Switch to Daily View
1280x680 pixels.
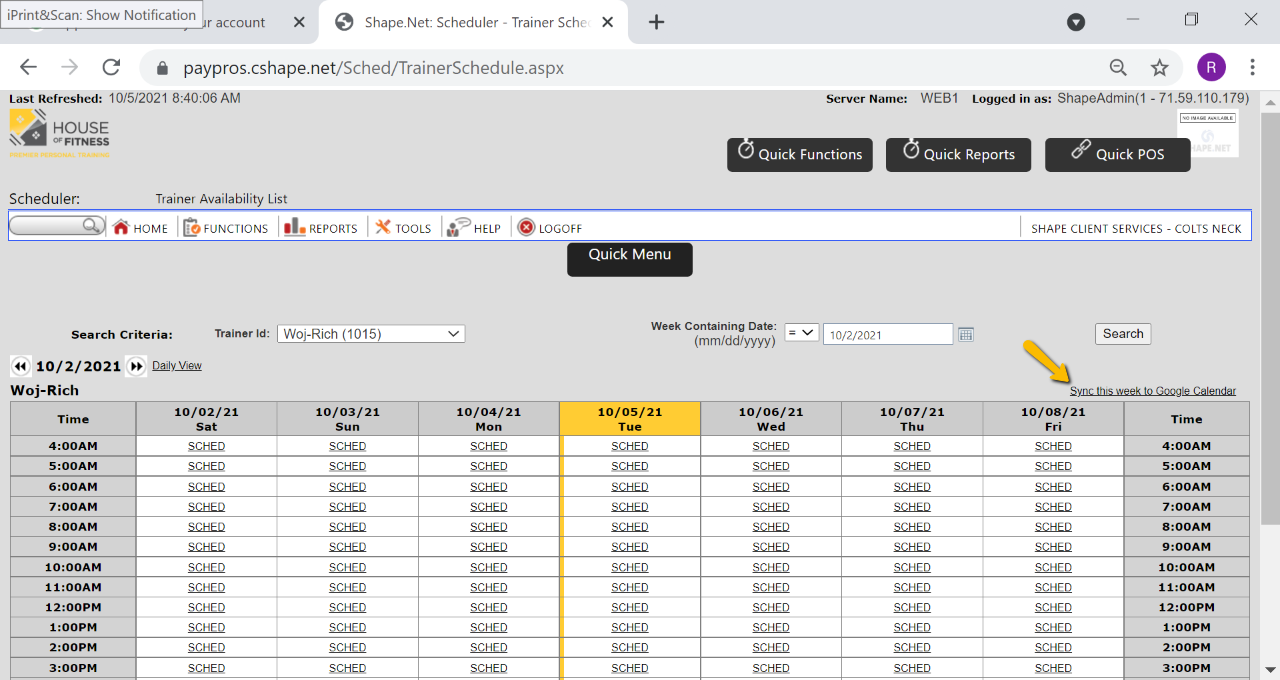coord(177,365)
